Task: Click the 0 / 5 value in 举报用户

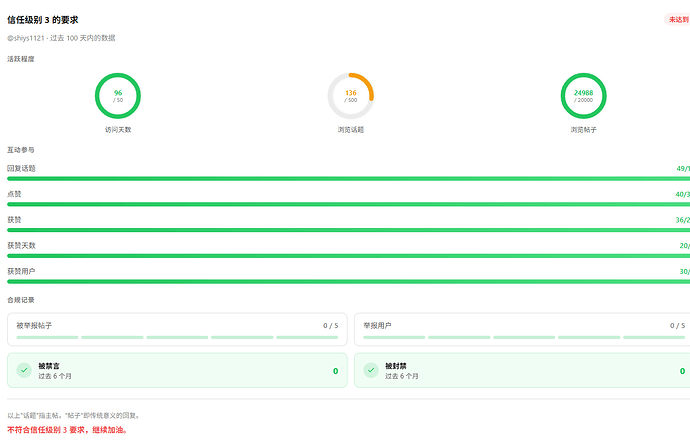Action: pyautogui.click(x=677, y=326)
